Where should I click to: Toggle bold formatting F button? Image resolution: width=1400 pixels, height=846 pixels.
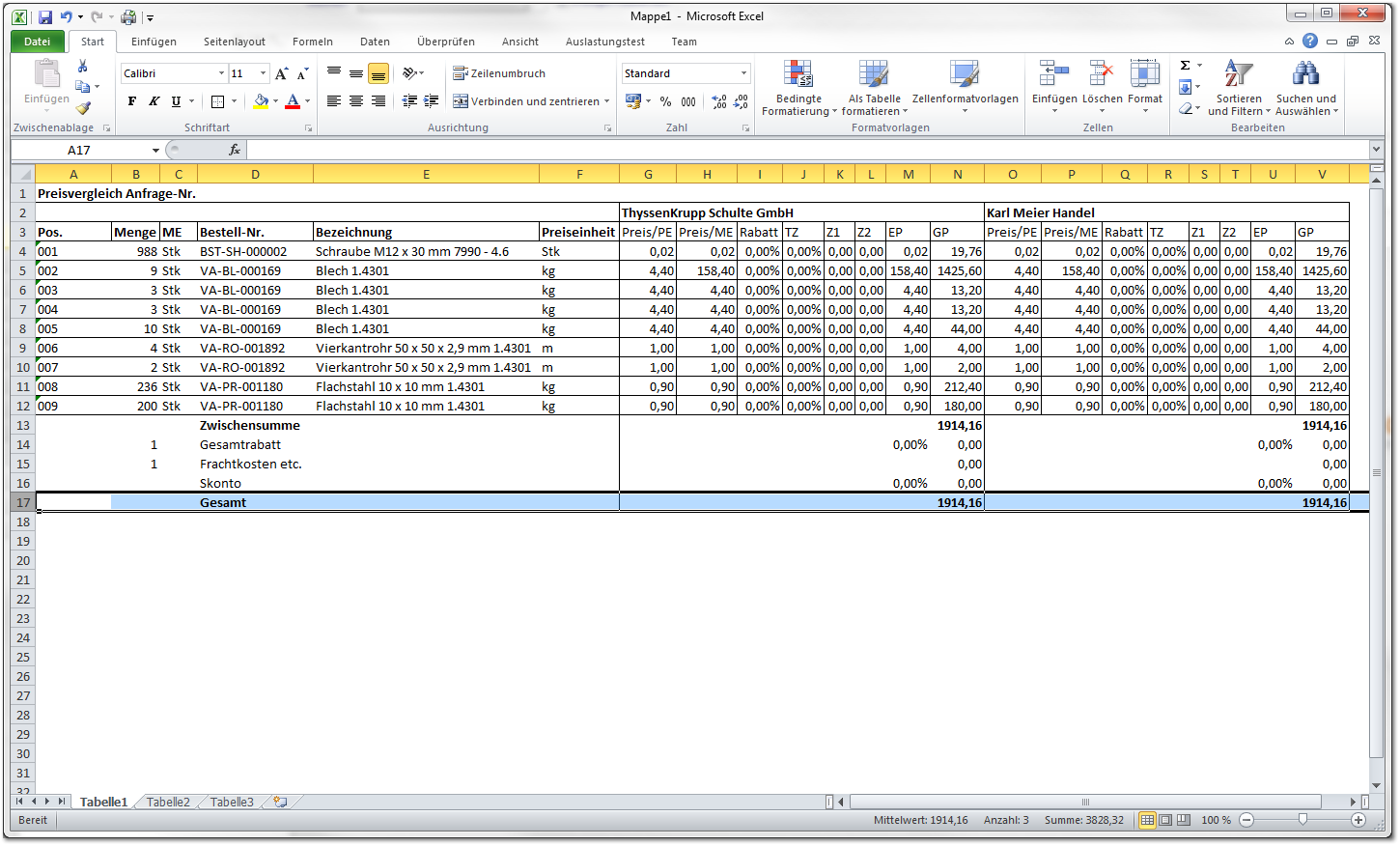132,101
